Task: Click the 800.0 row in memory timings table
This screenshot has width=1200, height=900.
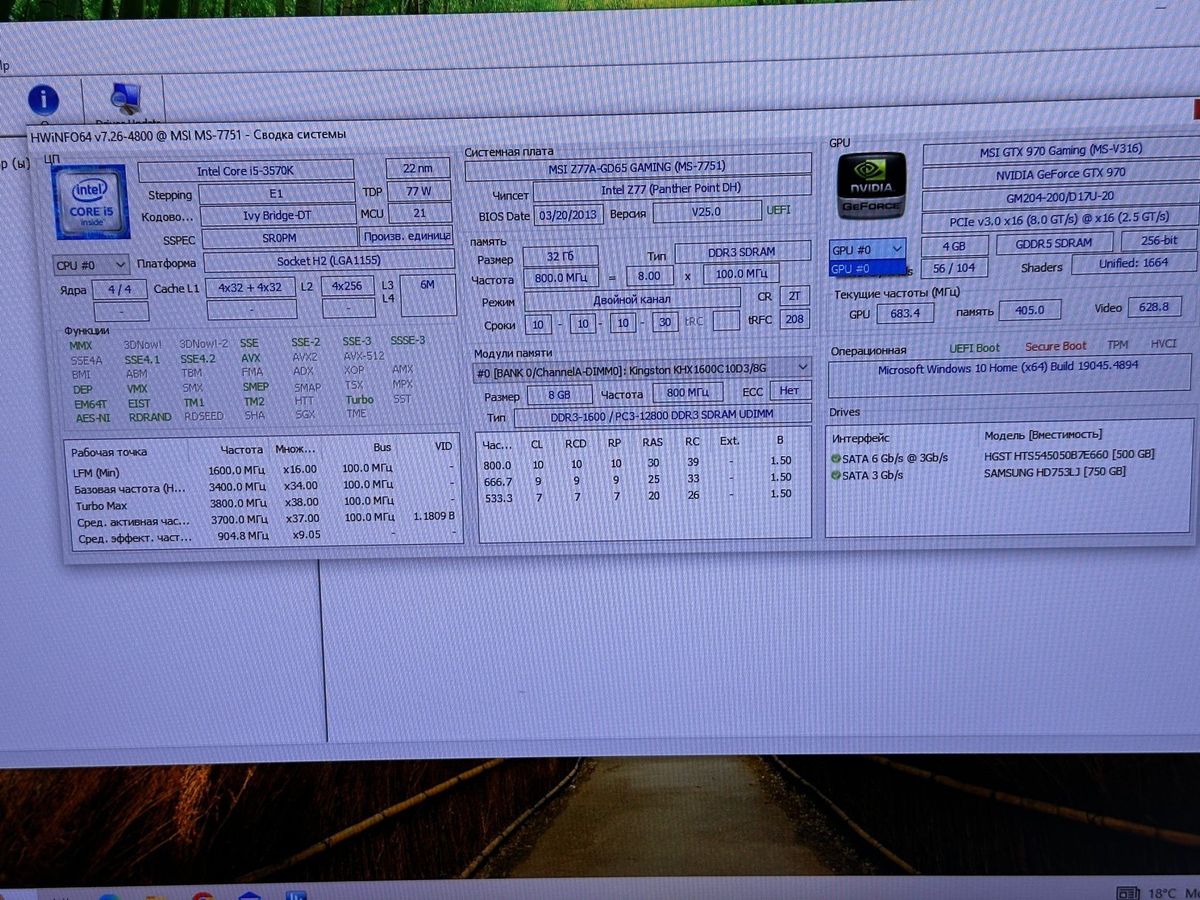Action: pos(640,464)
